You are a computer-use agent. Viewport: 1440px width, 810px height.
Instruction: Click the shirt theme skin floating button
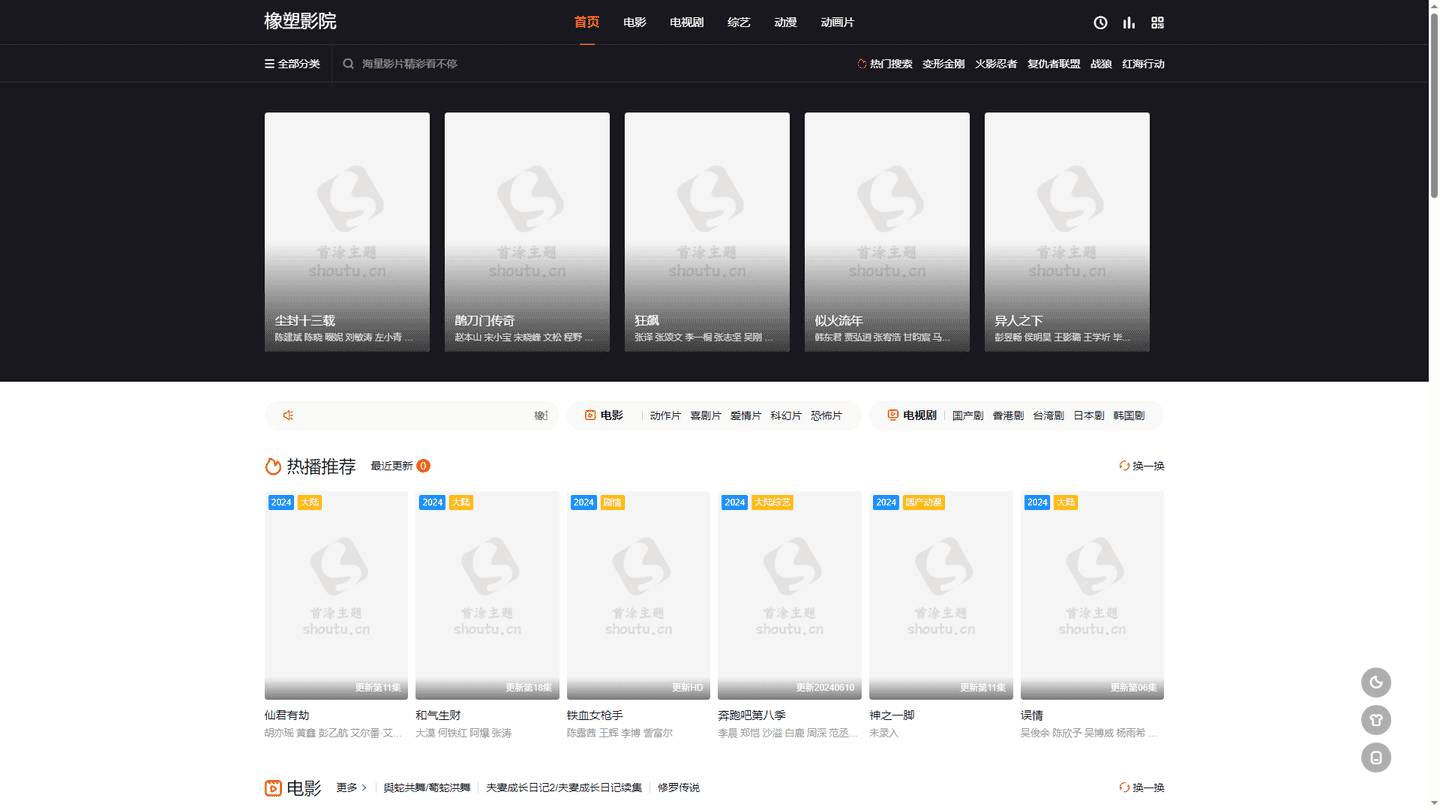[1376, 720]
